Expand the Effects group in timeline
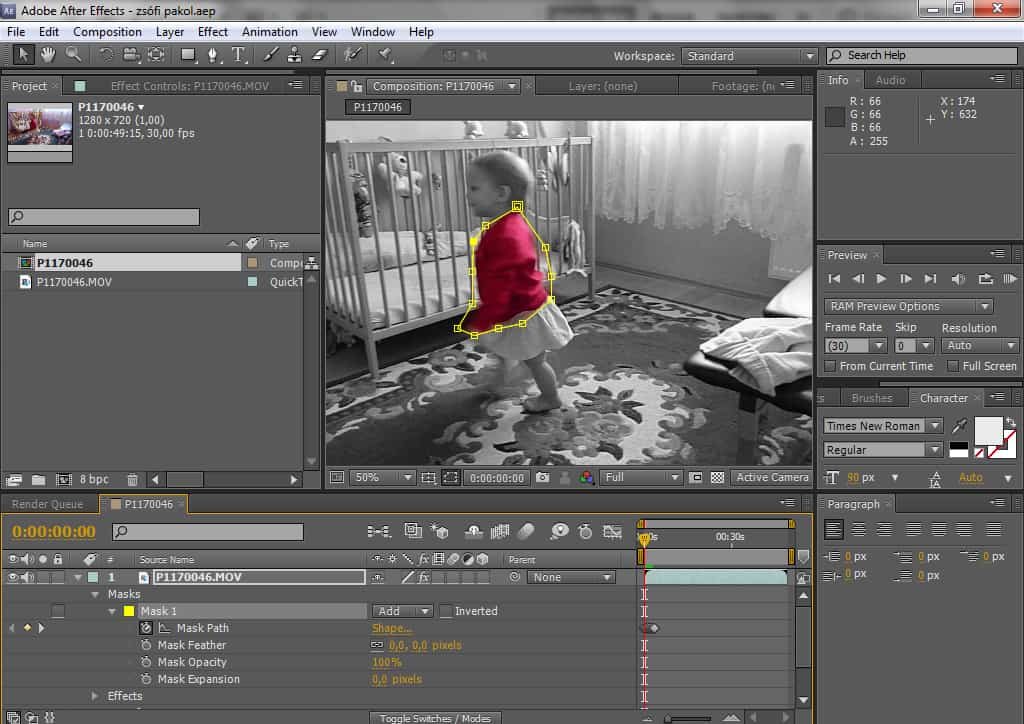This screenshot has width=1024, height=724. tap(95, 696)
